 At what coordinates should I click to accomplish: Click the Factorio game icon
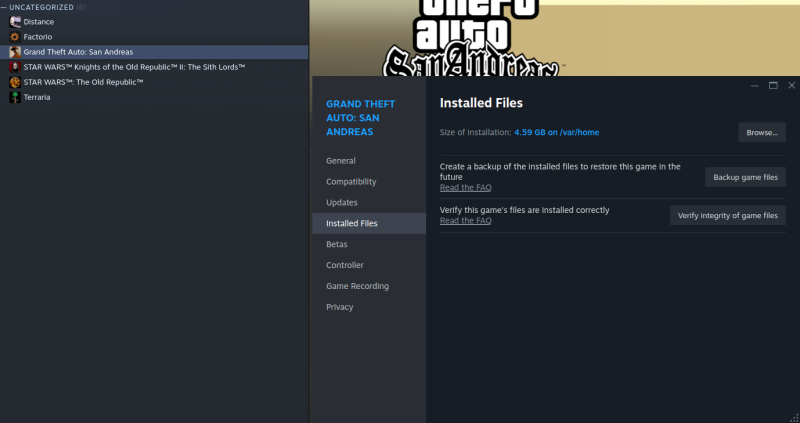[x=15, y=36]
